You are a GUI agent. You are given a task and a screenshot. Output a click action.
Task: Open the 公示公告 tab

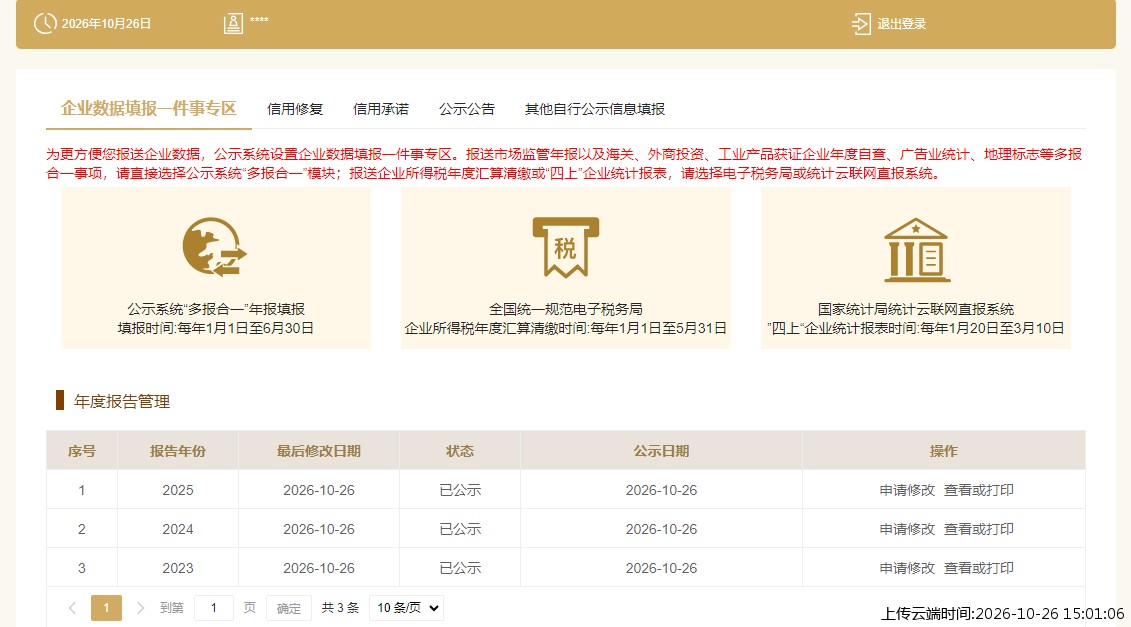(467, 109)
